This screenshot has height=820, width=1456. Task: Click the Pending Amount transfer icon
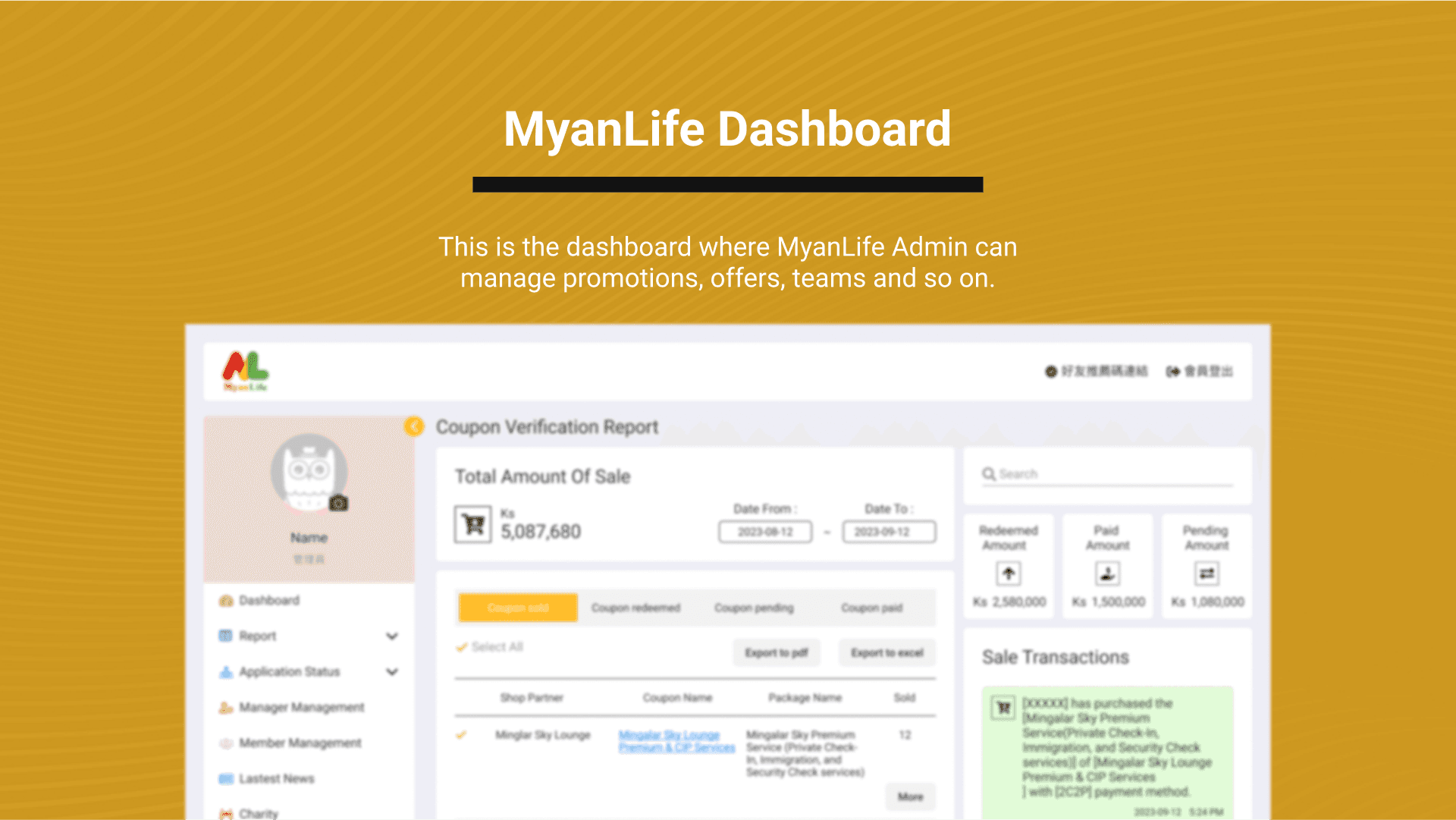1207,573
